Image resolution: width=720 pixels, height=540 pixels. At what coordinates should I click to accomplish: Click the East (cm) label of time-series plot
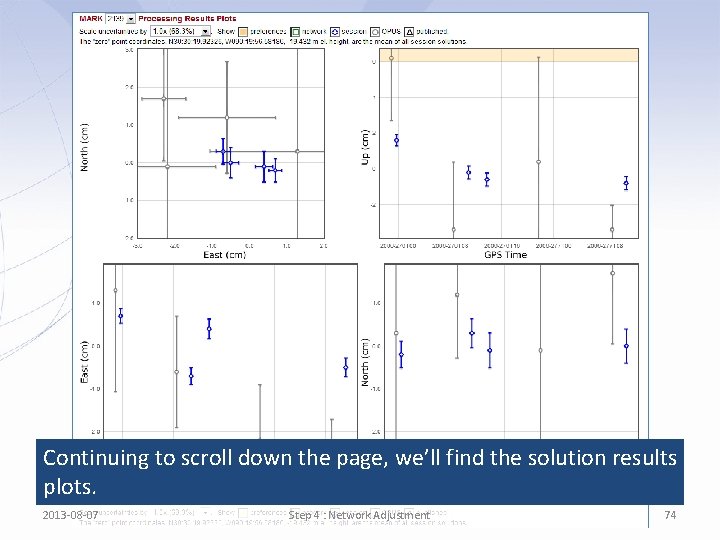pyautogui.click(x=84, y=362)
